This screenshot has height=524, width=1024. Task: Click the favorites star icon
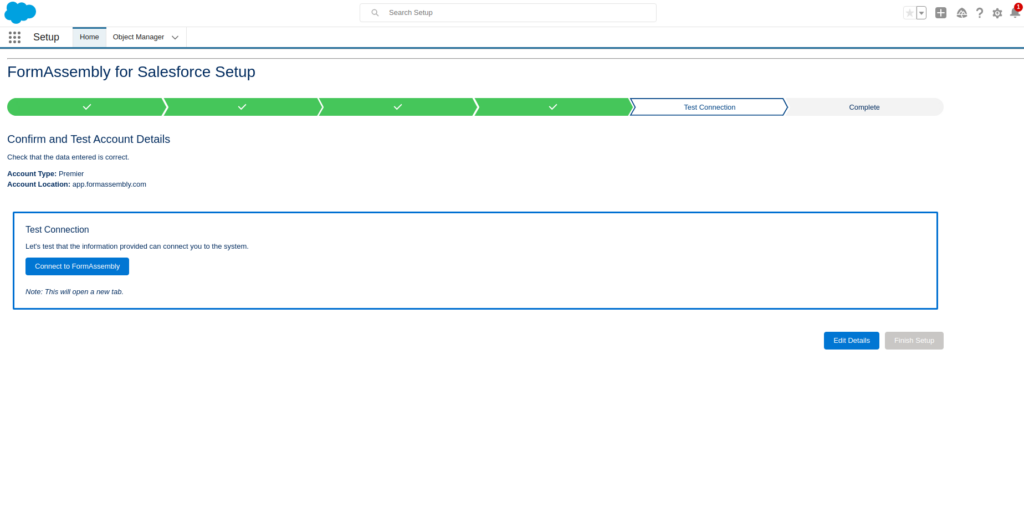(909, 13)
